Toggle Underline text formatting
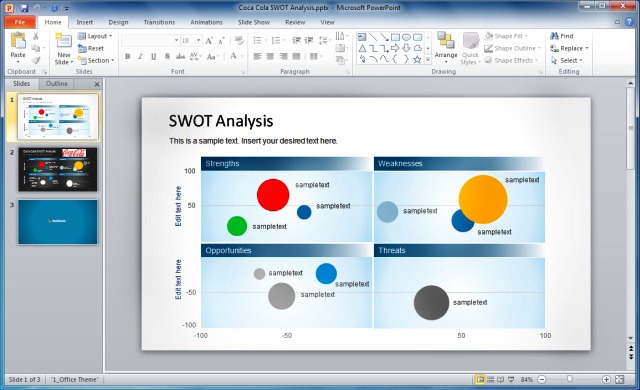640x390 pixels. [x=153, y=57]
